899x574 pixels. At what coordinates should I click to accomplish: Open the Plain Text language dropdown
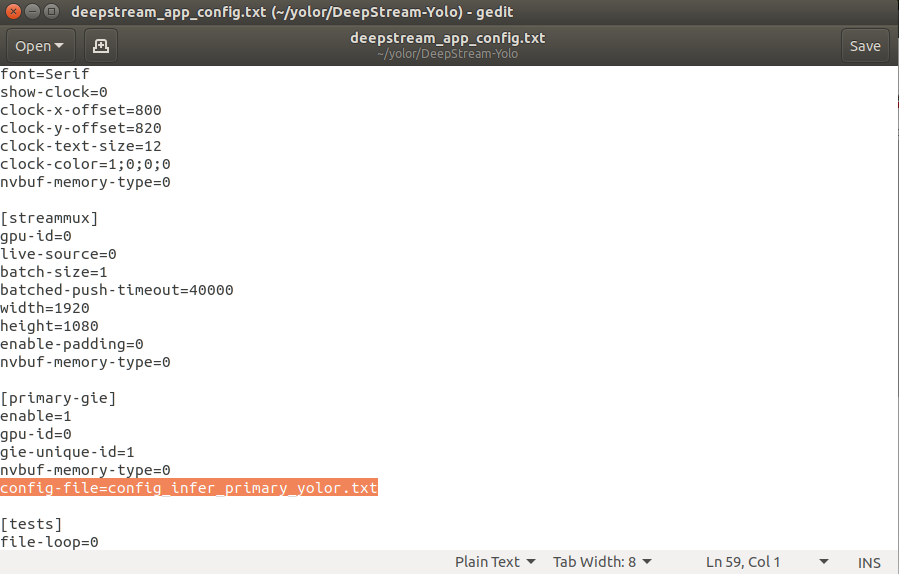pos(495,562)
